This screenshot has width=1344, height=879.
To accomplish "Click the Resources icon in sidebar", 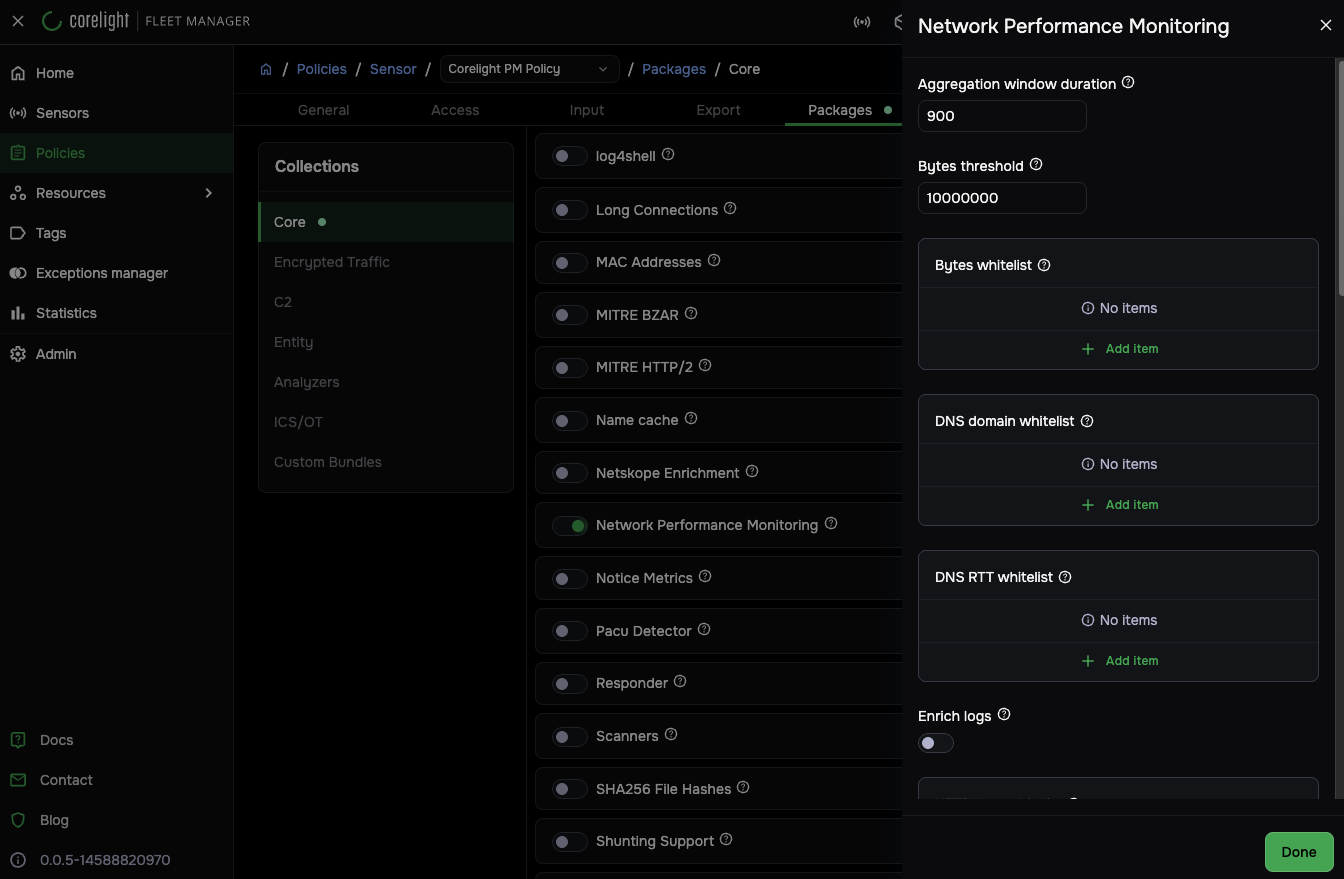I will [18, 193].
